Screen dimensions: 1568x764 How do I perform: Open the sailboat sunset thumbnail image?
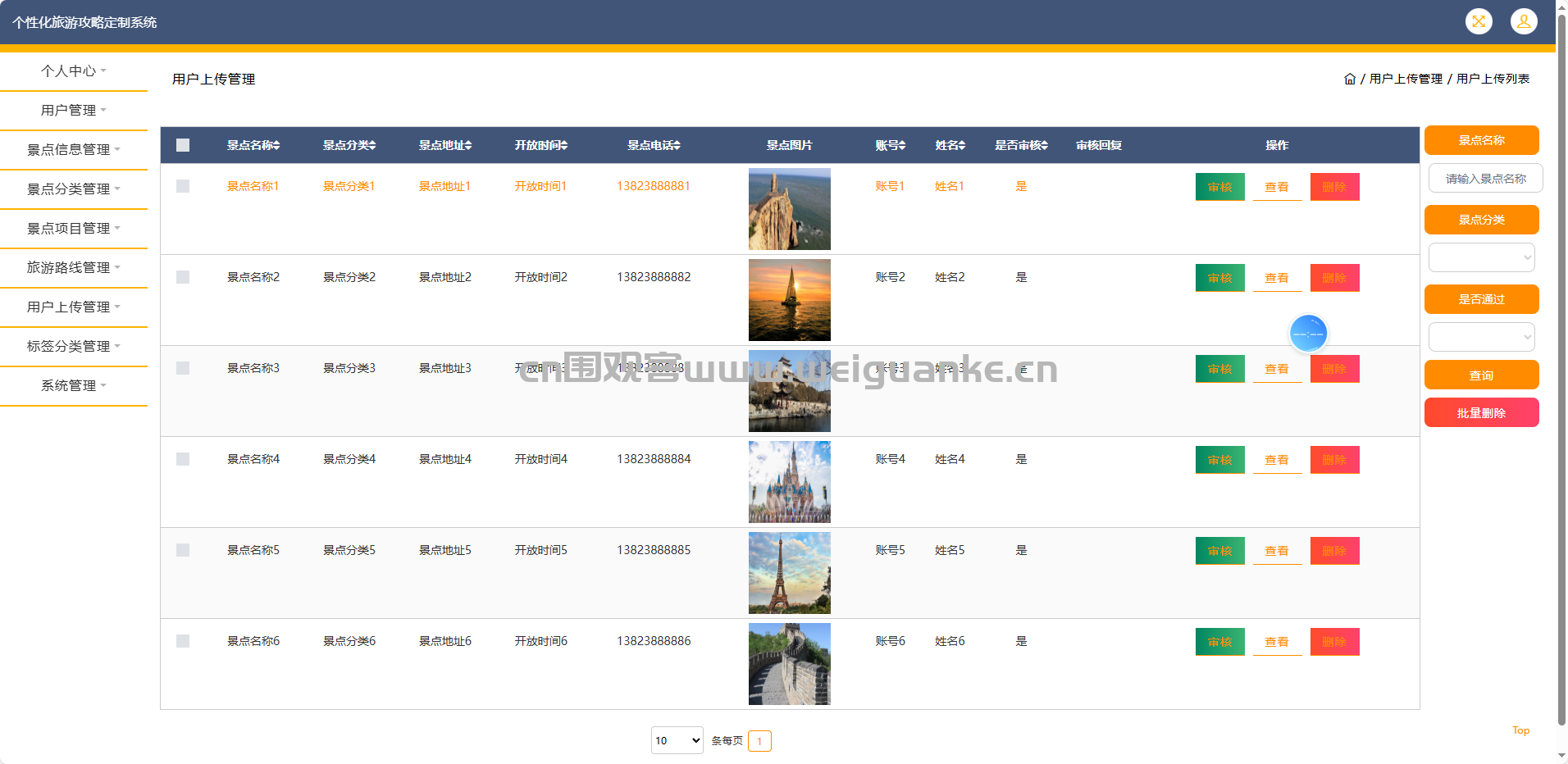[x=789, y=300]
